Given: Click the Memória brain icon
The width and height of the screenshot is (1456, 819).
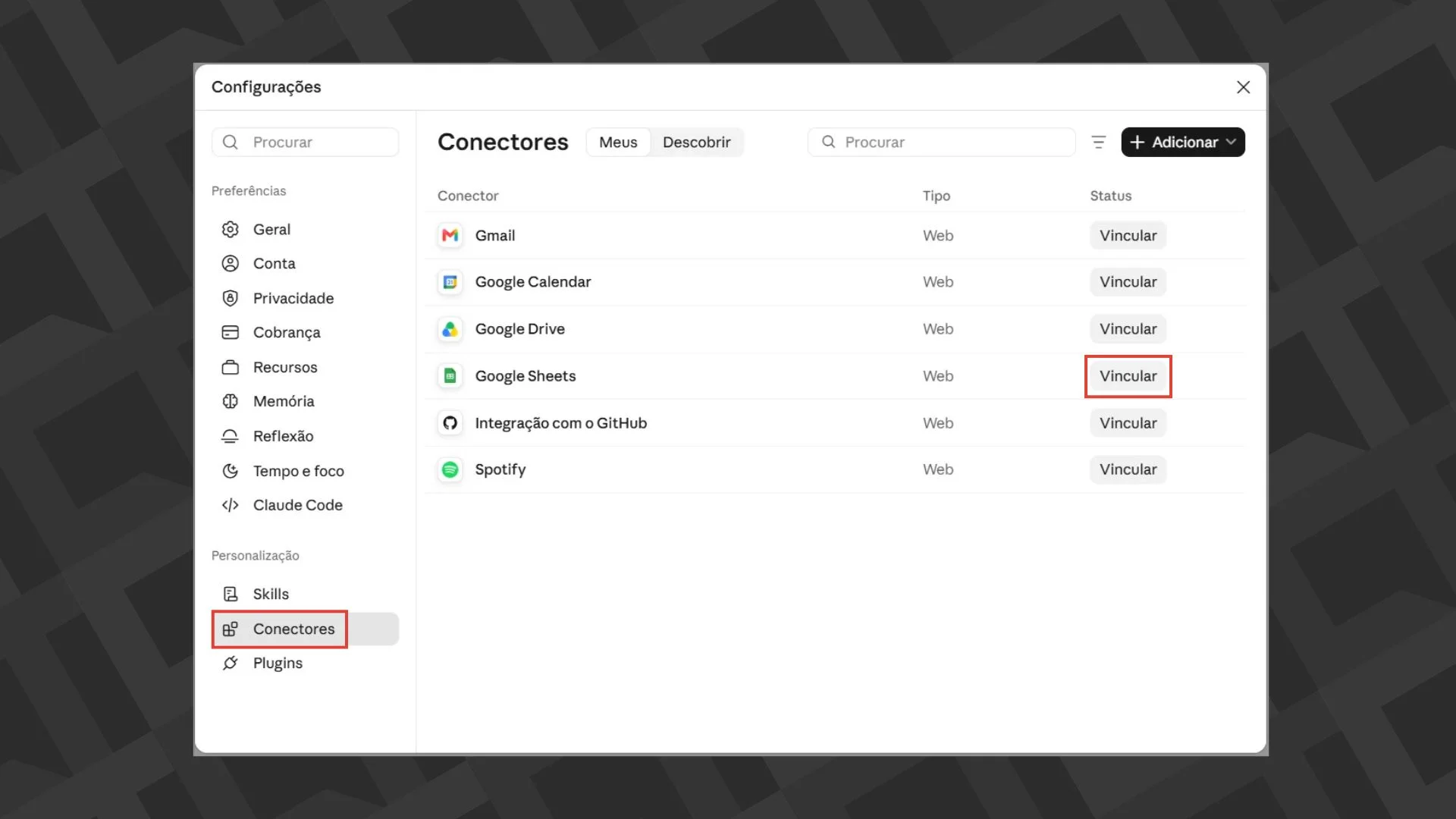Looking at the screenshot, I should [230, 401].
